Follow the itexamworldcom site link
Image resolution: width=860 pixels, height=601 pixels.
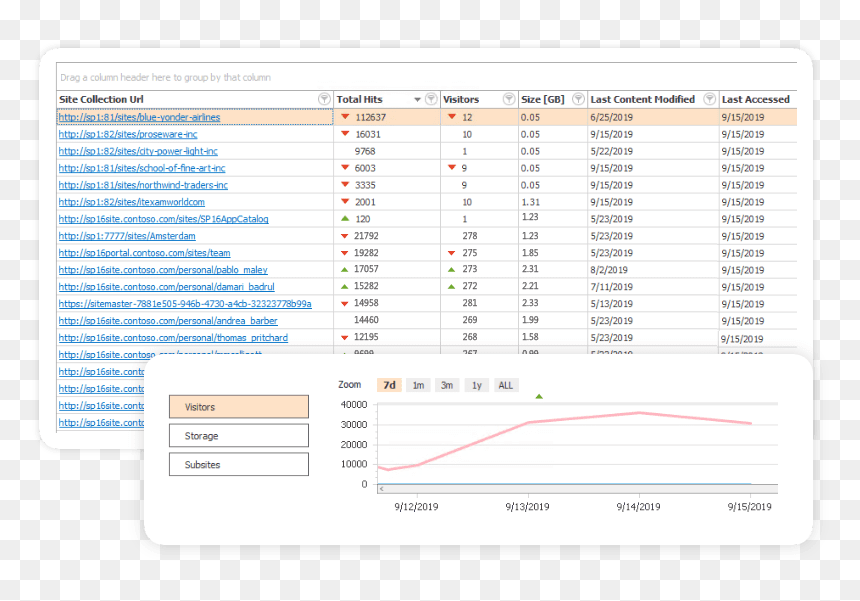click(x=132, y=202)
